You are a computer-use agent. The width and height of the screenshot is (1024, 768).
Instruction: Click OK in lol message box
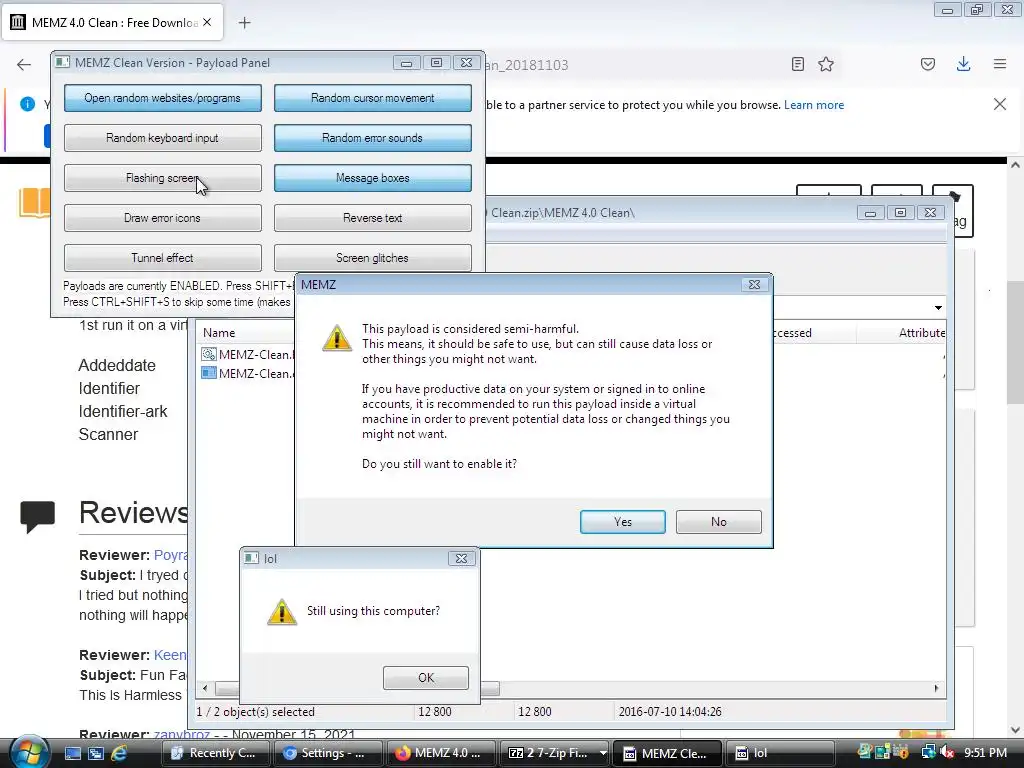tap(426, 678)
